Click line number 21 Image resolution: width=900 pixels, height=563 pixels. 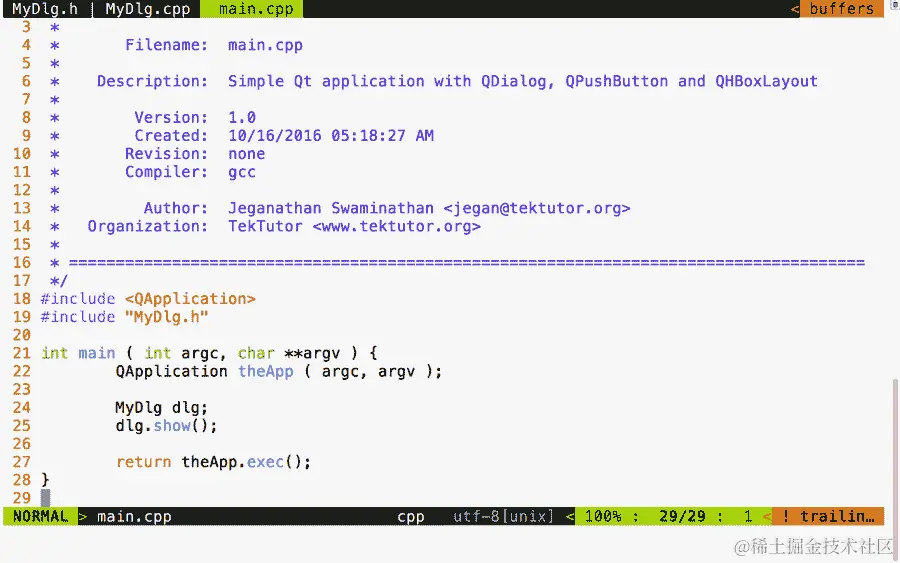(22, 353)
